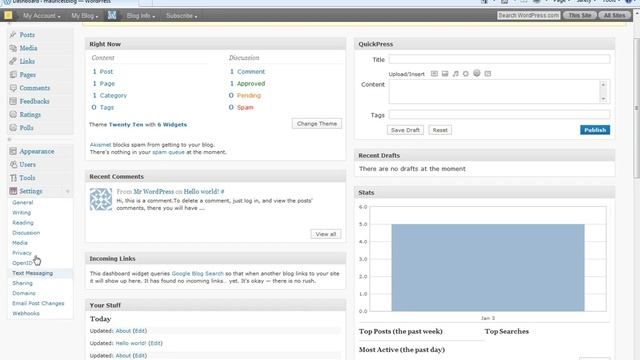Open the My Blog dropdown menu
The width and height of the screenshot is (640, 360).
pos(85,16)
